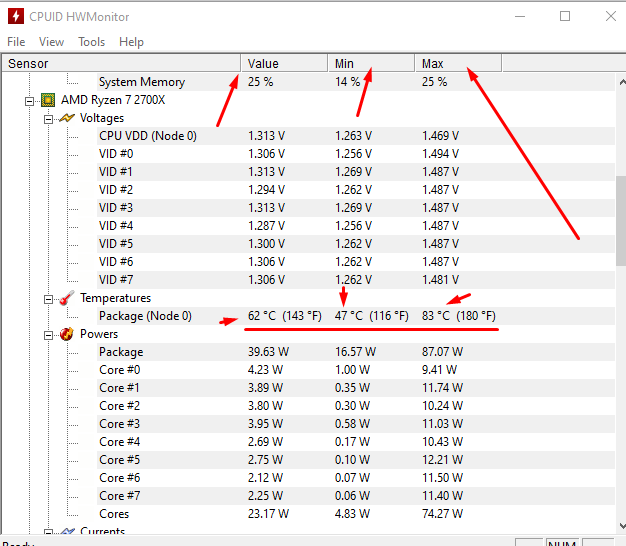Click the Temperatures thermometer icon
Screen dimensions: 626x546
pyautogui.click(x=67, y=298)
